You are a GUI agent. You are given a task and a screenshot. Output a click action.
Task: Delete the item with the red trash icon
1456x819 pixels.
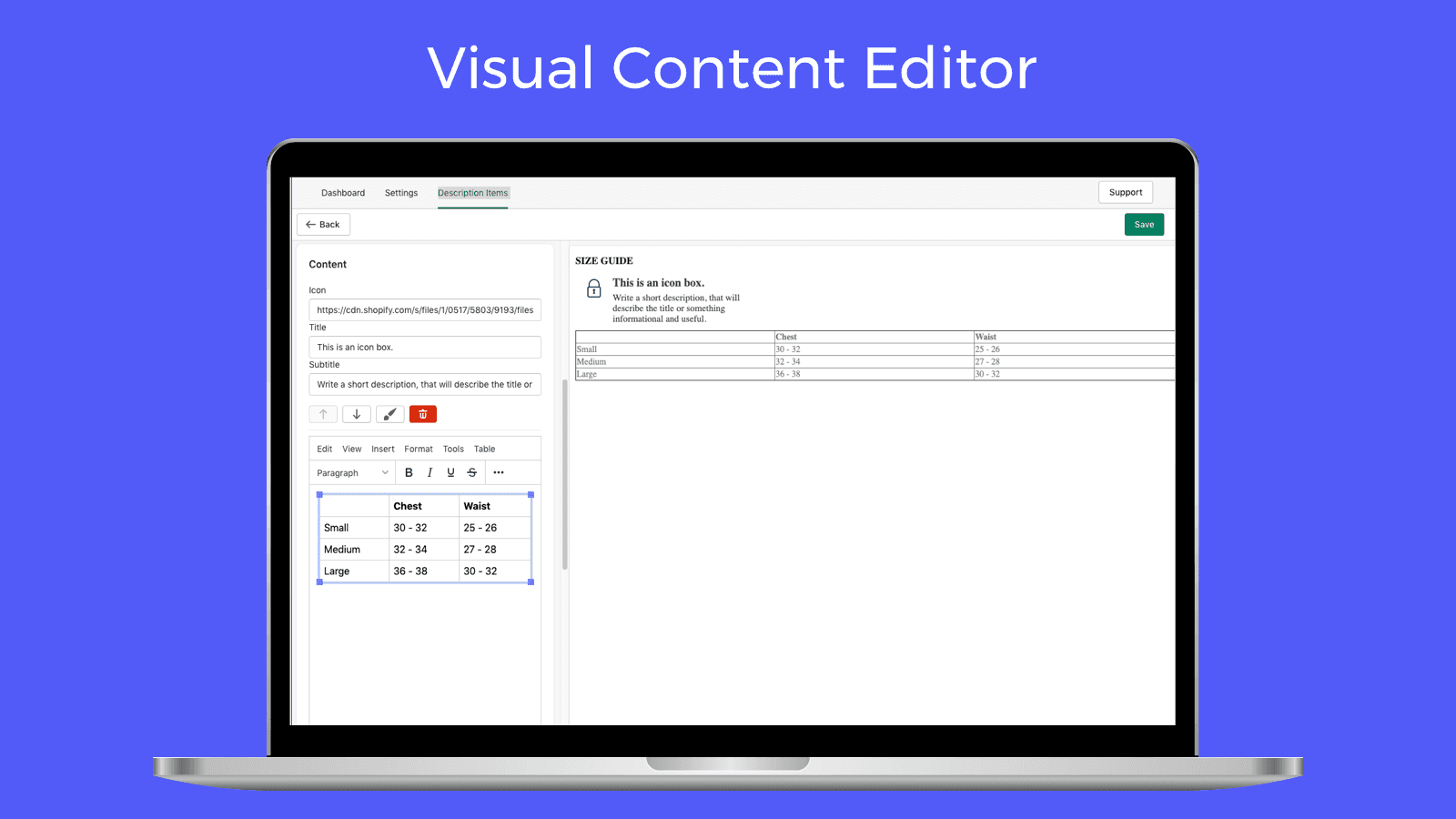(x=423, y=413)
